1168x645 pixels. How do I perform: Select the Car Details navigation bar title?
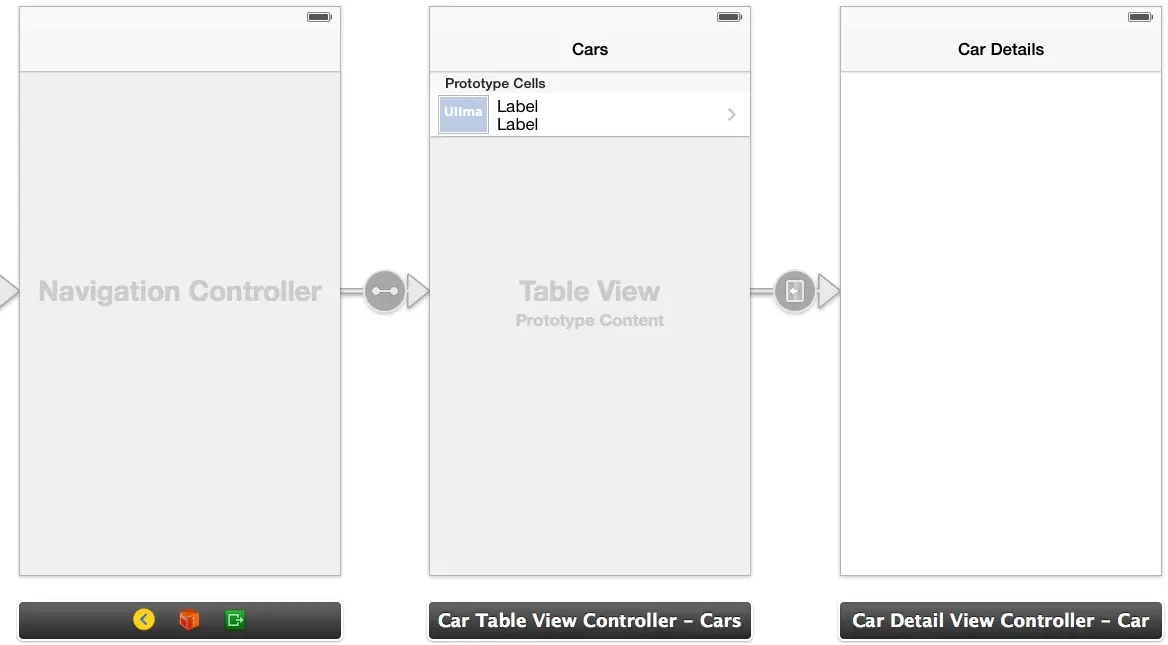[x=1000, y=49]
